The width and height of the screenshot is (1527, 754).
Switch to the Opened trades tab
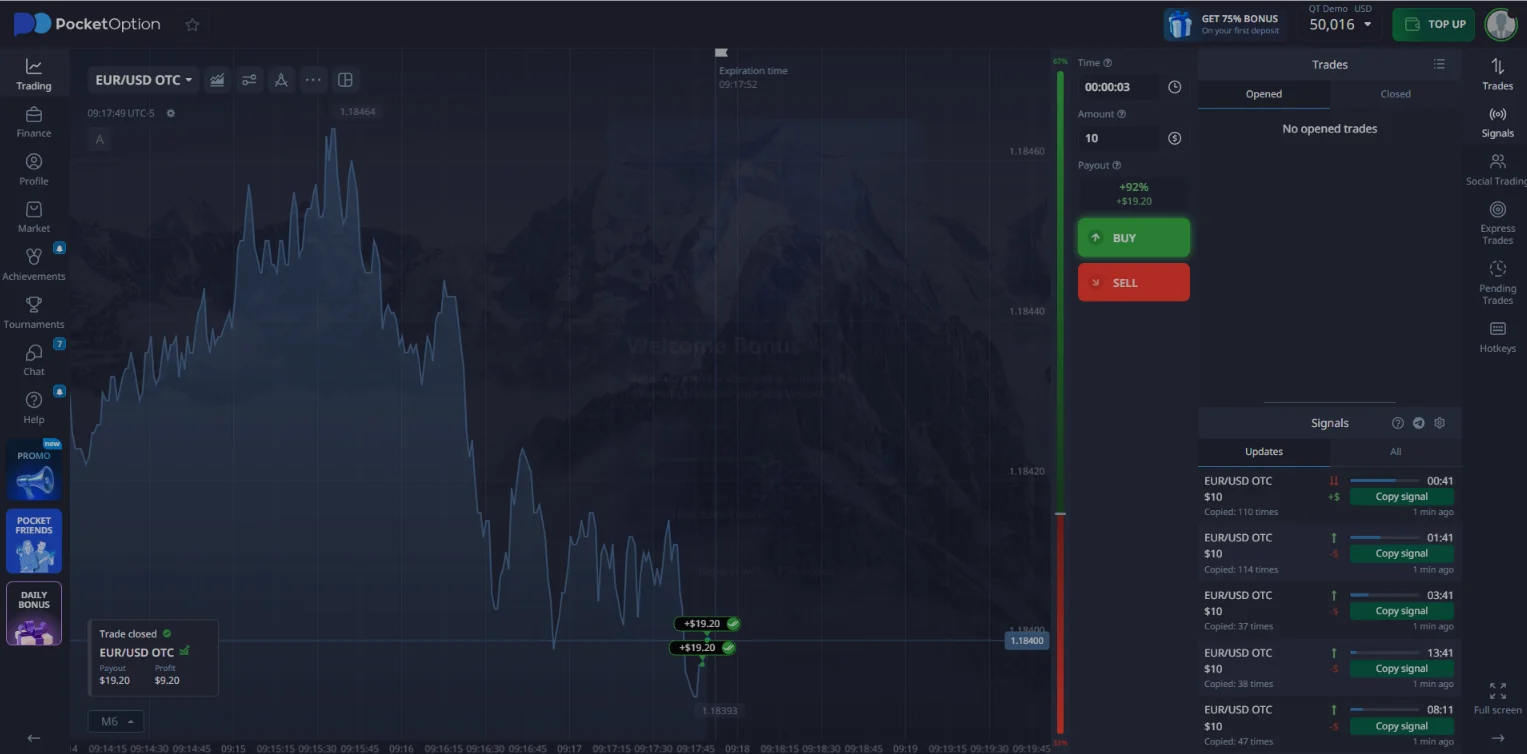click(x=1264, y=94)
